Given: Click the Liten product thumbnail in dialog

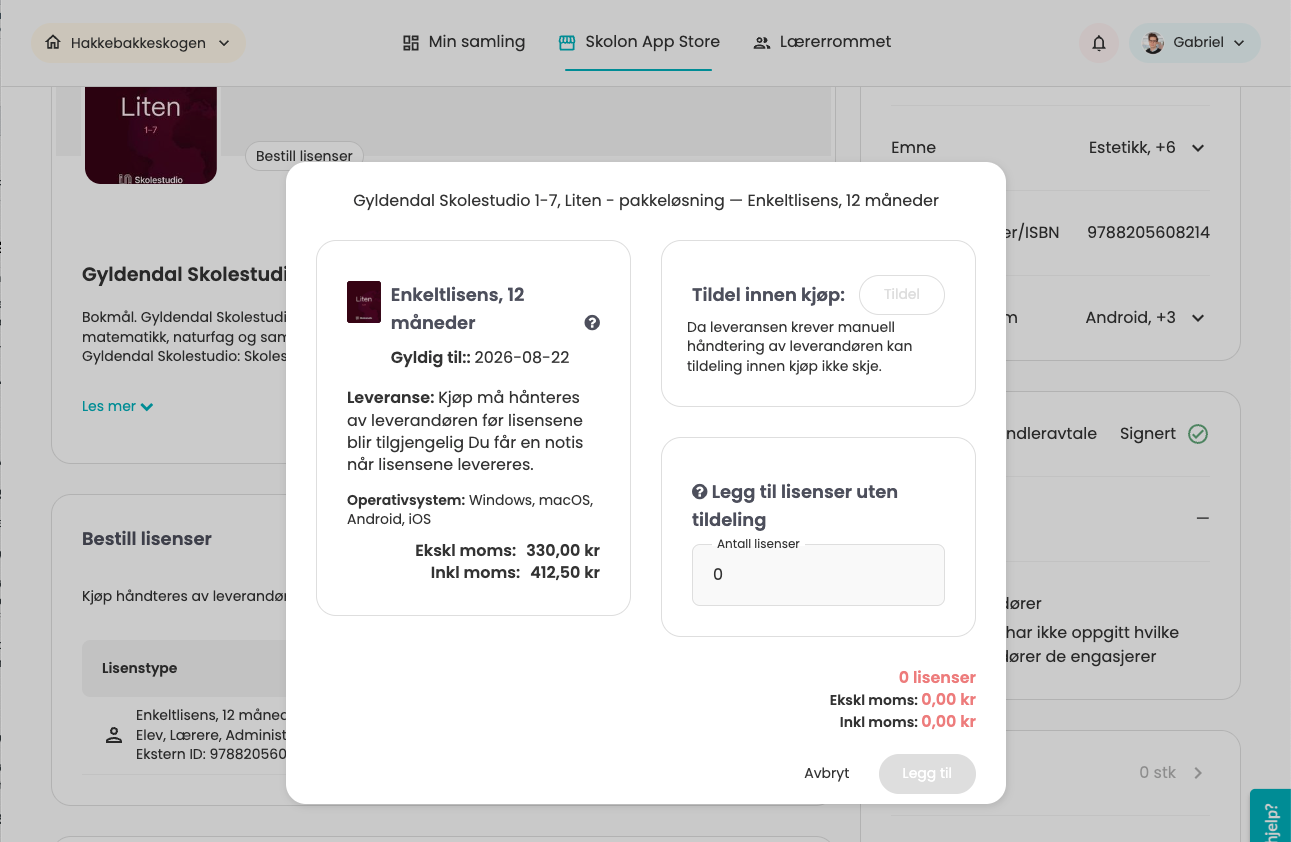Looking at the screenshot, I should click(364, 301).
